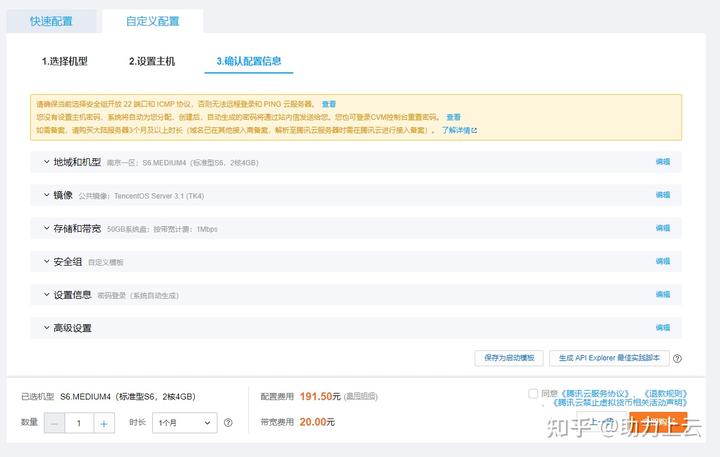
Task: Edit the 设置信息 section
Action: 663,294
